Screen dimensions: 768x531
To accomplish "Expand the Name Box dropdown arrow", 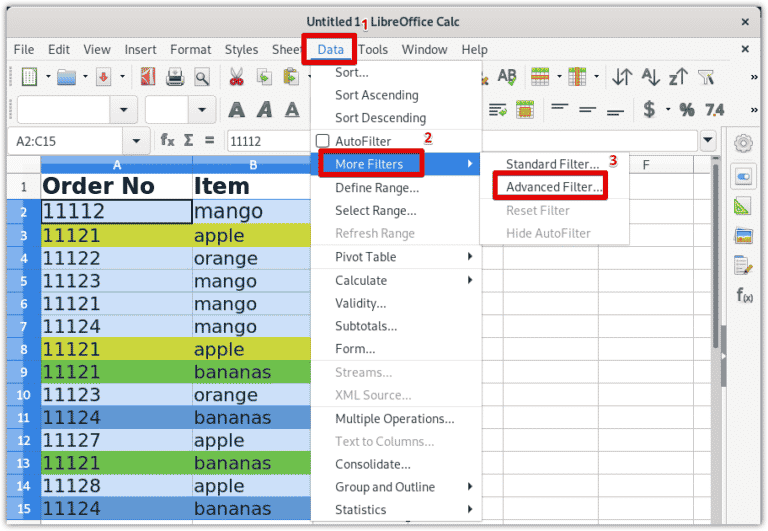I will (x=136, y=142).
